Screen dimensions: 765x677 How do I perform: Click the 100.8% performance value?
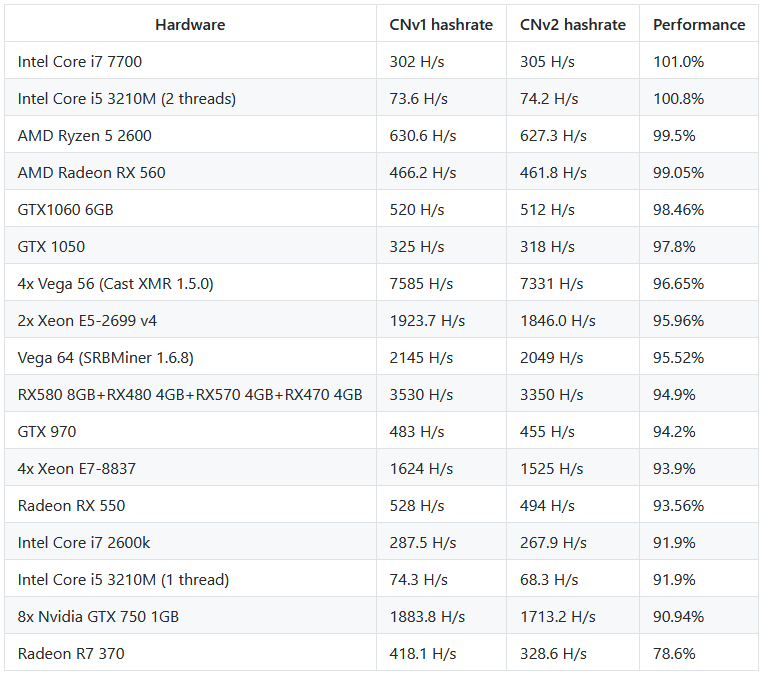click(x=678, y=99)
